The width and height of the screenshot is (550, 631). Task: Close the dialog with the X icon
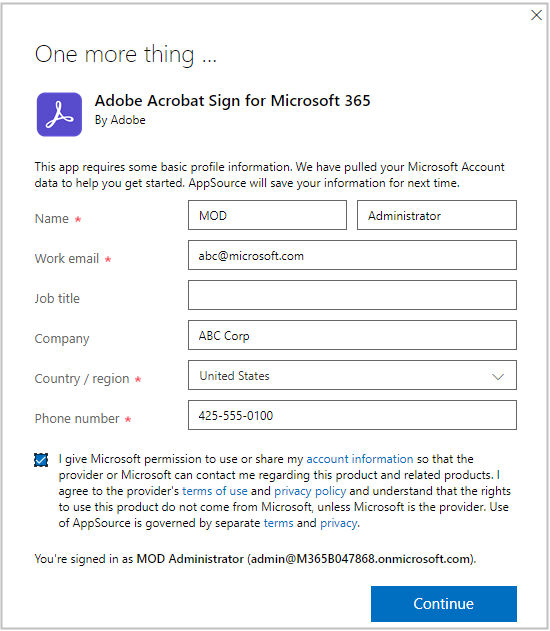(x=536, y=15)
